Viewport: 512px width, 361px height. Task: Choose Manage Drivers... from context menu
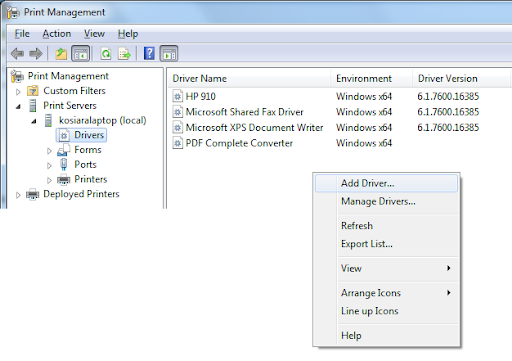point(386,201)
